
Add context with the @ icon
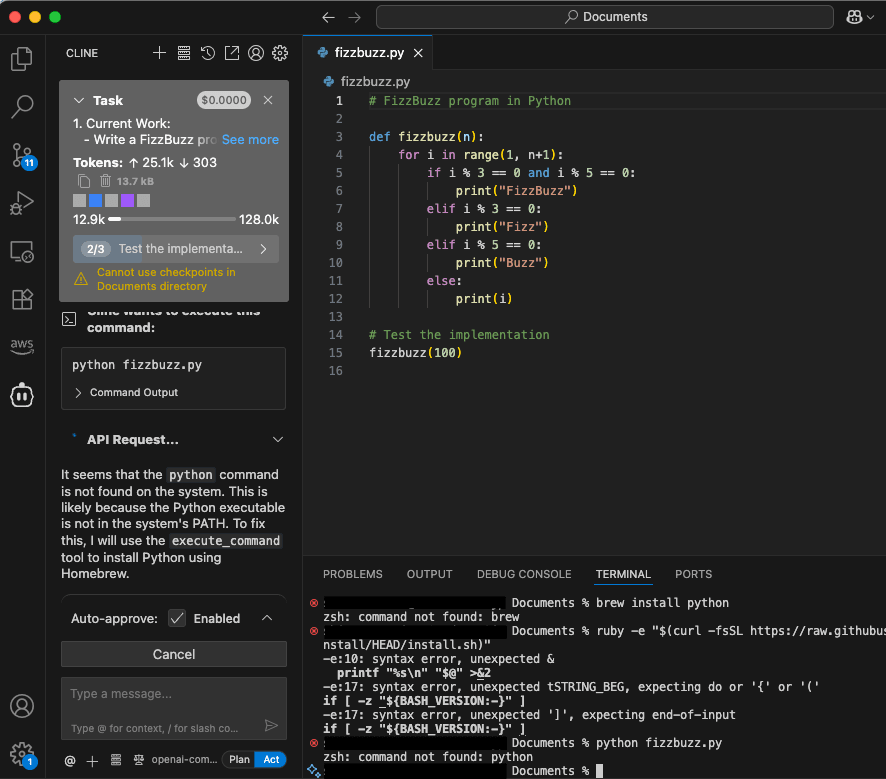pyautogui.click(x=70, y=760)
